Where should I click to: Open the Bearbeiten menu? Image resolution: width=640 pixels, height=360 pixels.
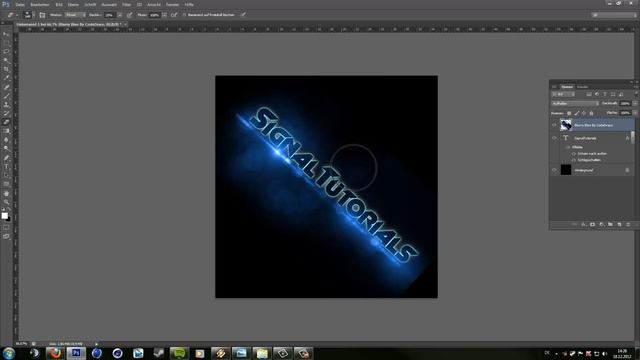pyautogui.click(x=40, y=4)
